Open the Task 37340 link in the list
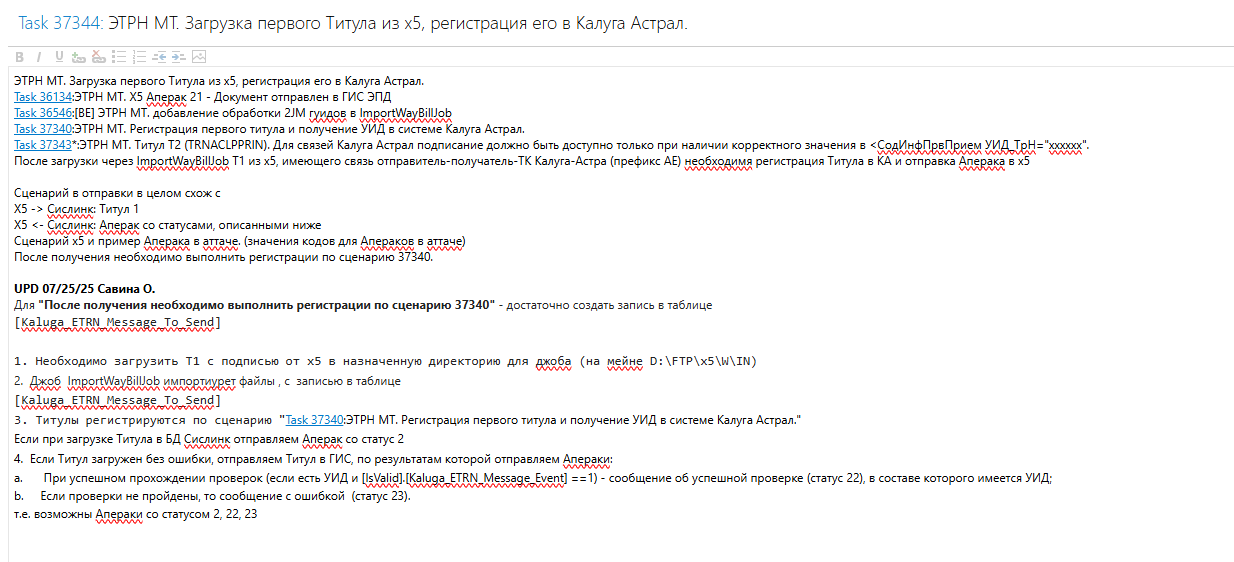This screenshot has width=1234, height=562. pos(43,129)
